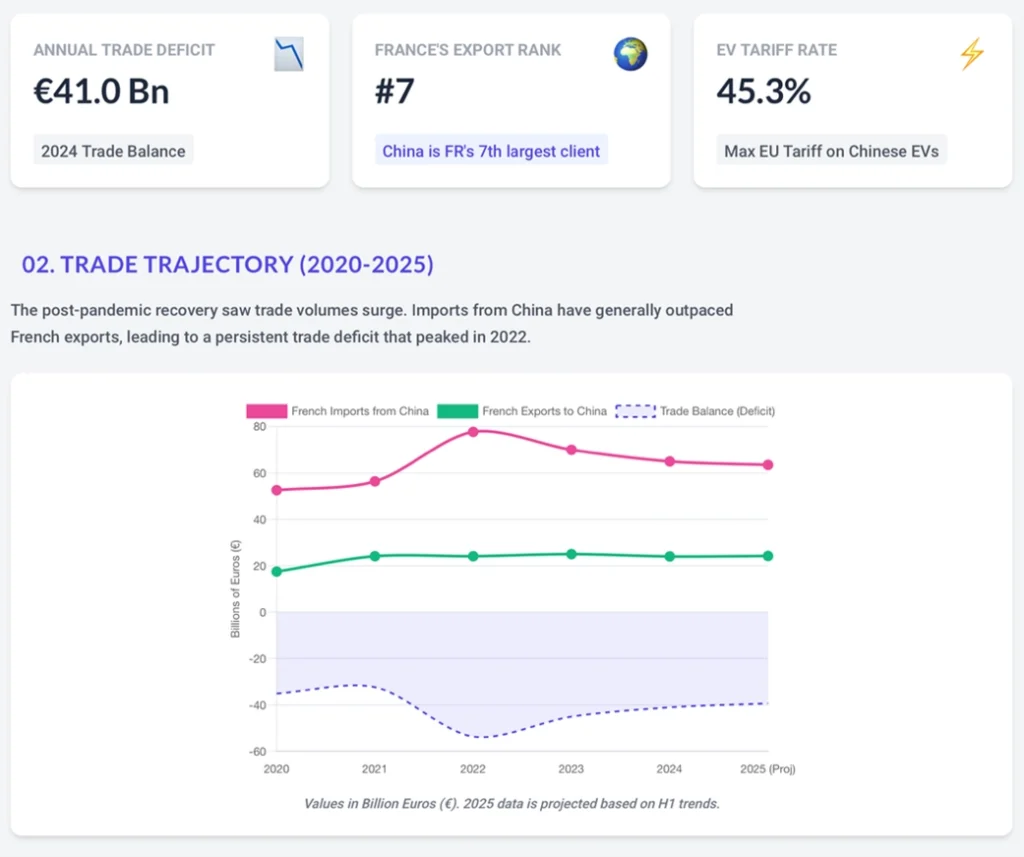Screen dimensions: 1024x857
Task: Toggle the Trade Balance (Deficit) legend label
Action: click(717, 411)
